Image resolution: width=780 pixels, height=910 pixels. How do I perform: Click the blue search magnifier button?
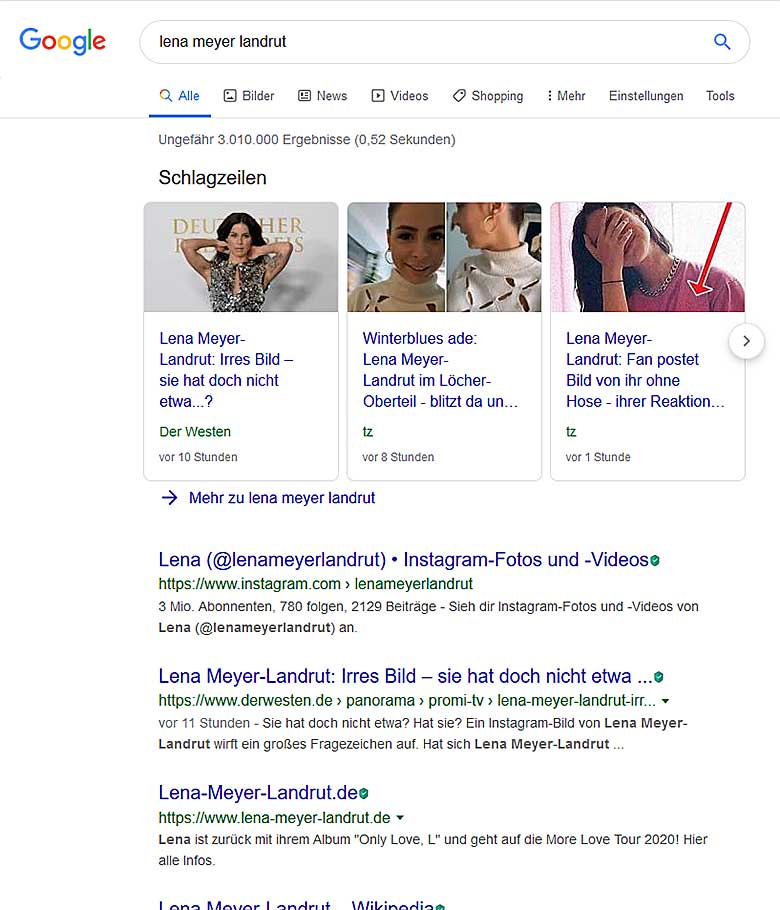pyautogui.click(x=721, y=42)
